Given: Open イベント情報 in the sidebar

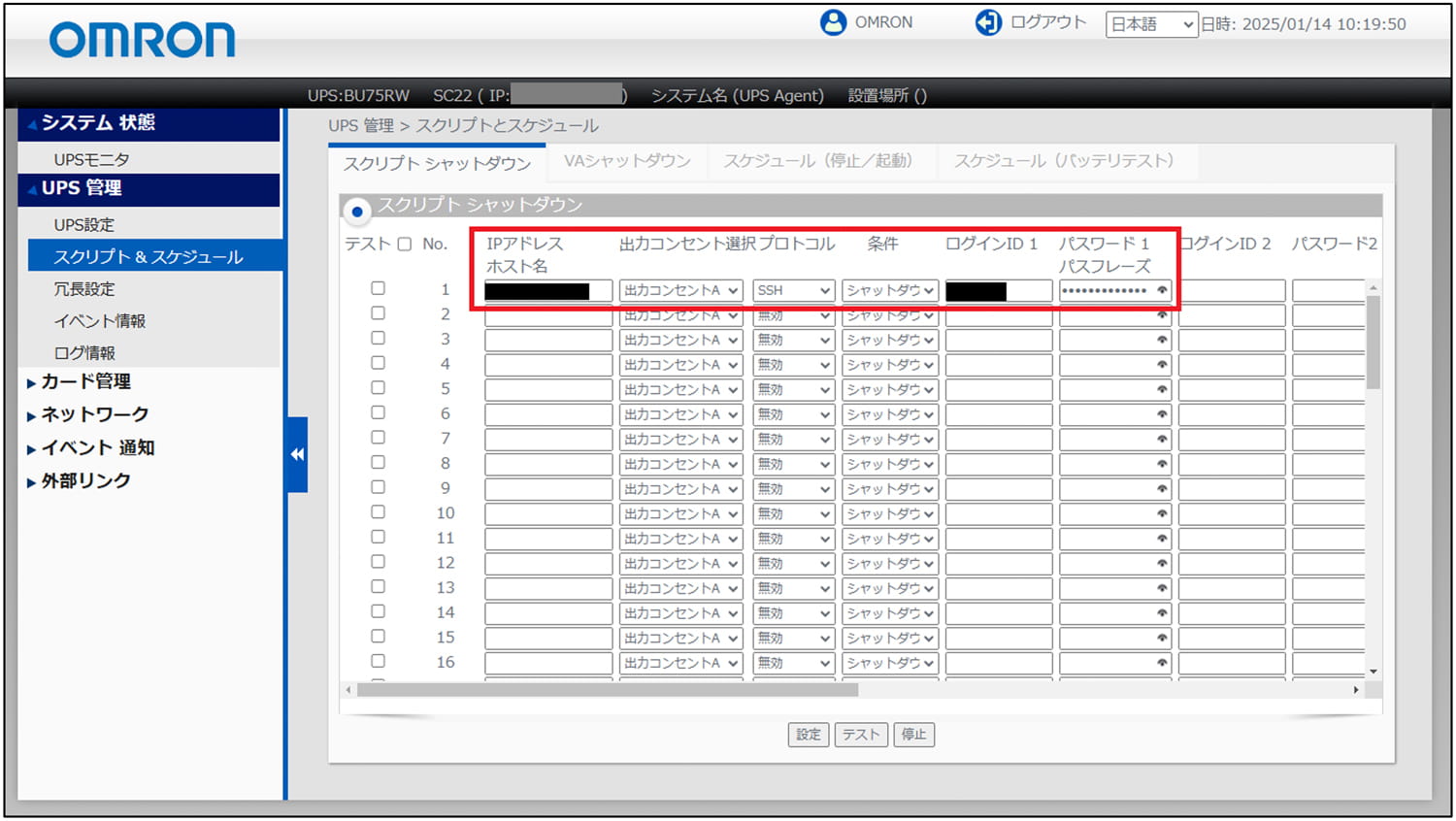Looking at the screenshot, I should (100, 321).
